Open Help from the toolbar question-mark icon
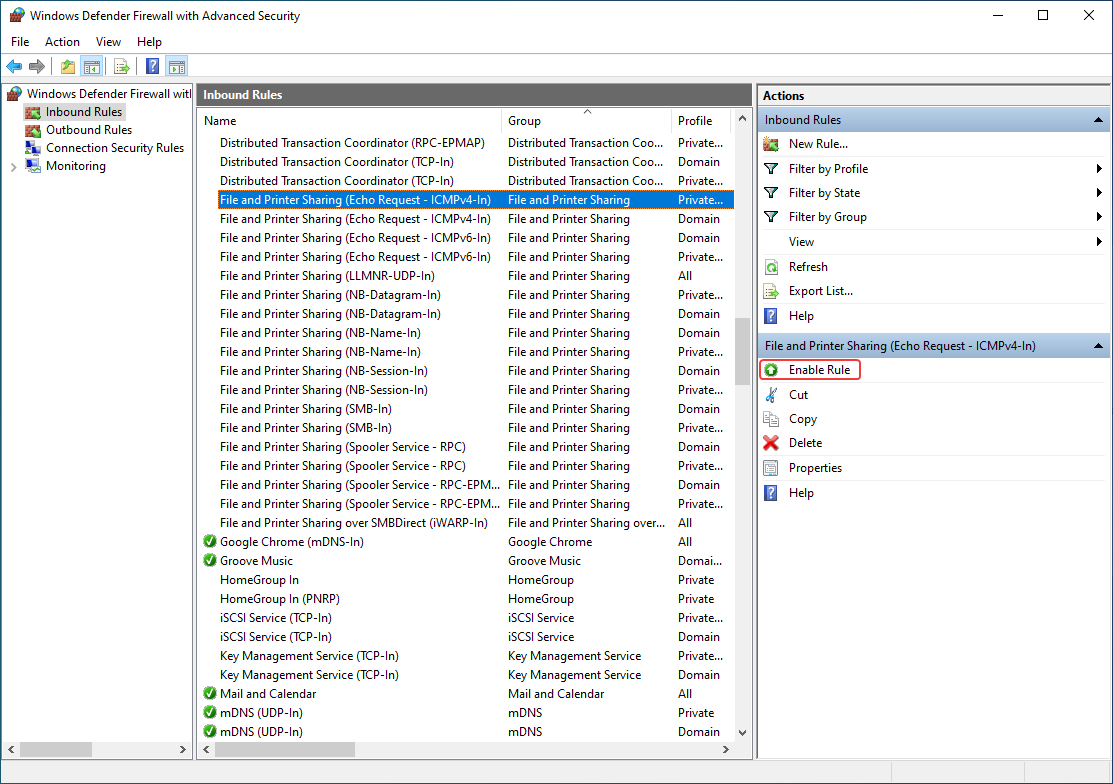This screenshot has height=784, width=1113. point(152,67)
